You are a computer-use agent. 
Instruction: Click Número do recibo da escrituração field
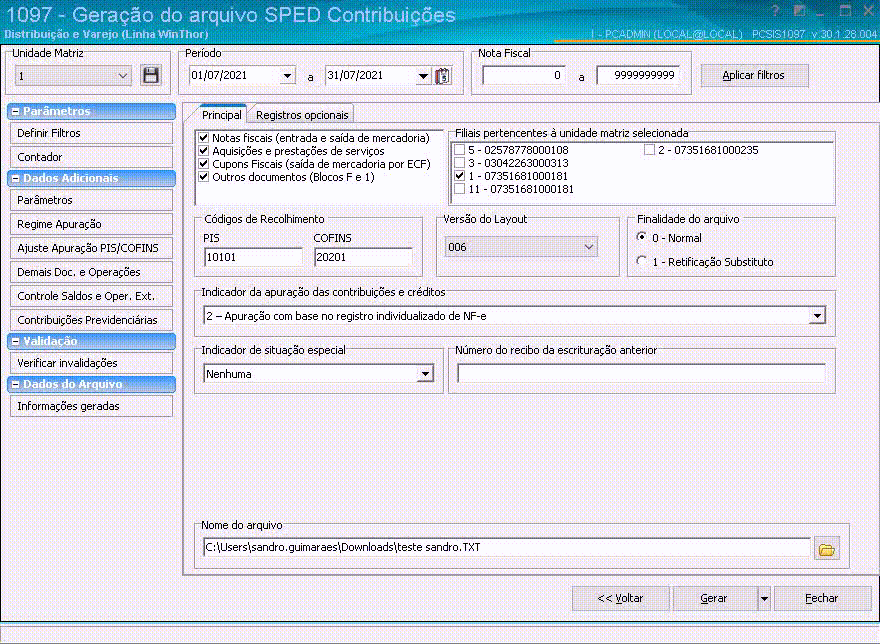(641, 374)
